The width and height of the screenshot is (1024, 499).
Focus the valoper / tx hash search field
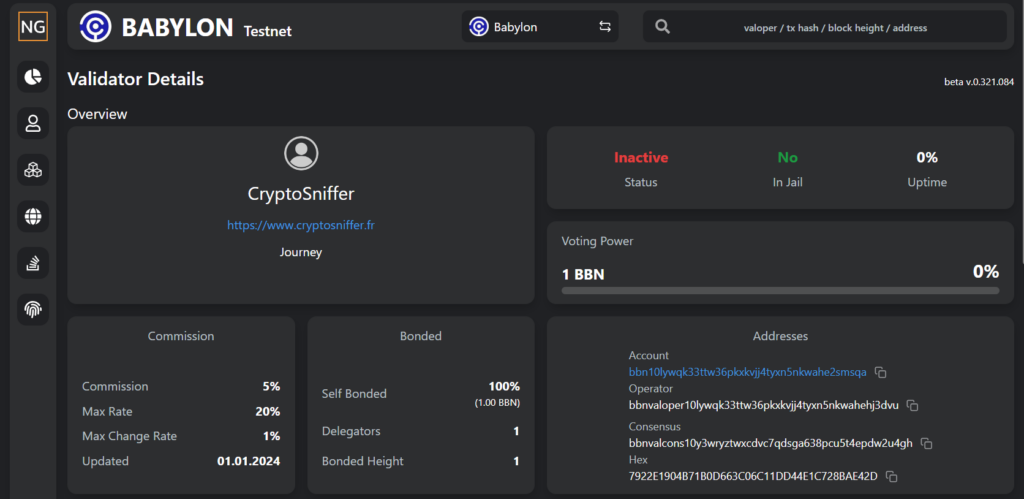click(x=835, y=28)
